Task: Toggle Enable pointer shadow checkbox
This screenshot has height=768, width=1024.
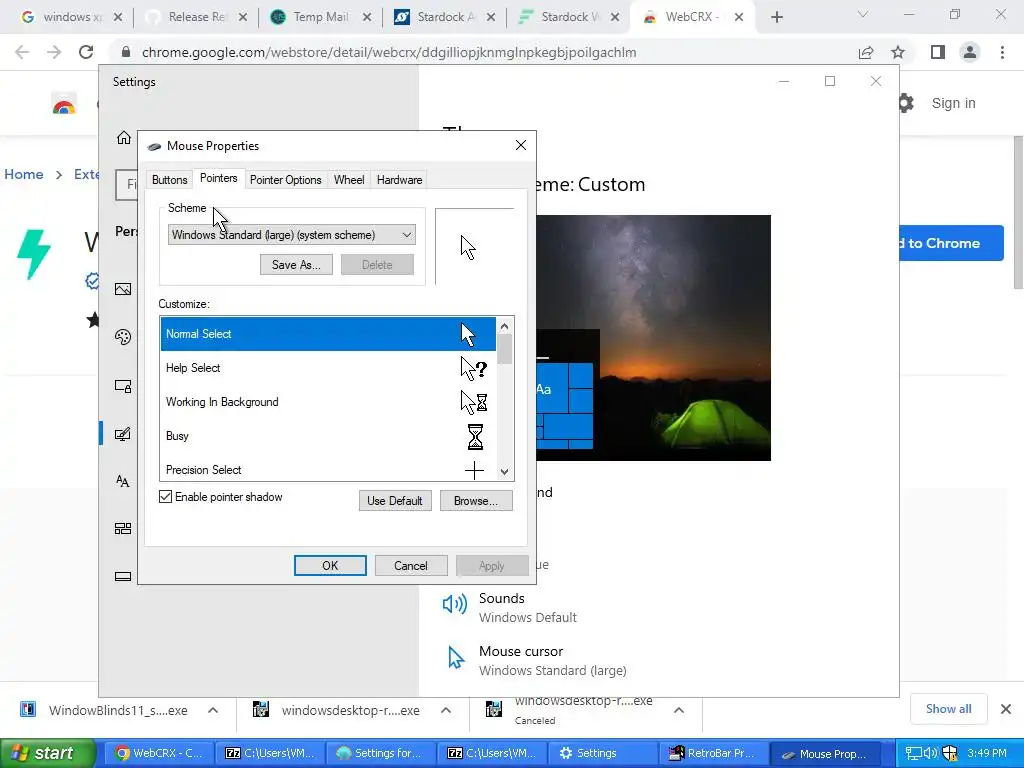Action: pos(166,497)
